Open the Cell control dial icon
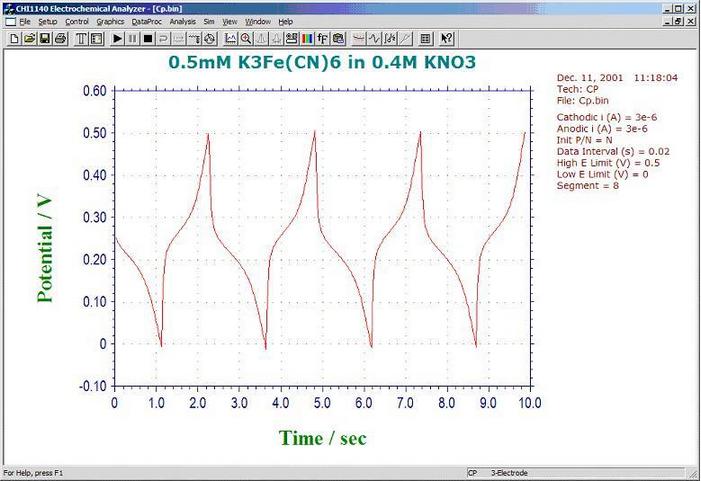The height and width of the screenshot is (481, 701). 209,39
